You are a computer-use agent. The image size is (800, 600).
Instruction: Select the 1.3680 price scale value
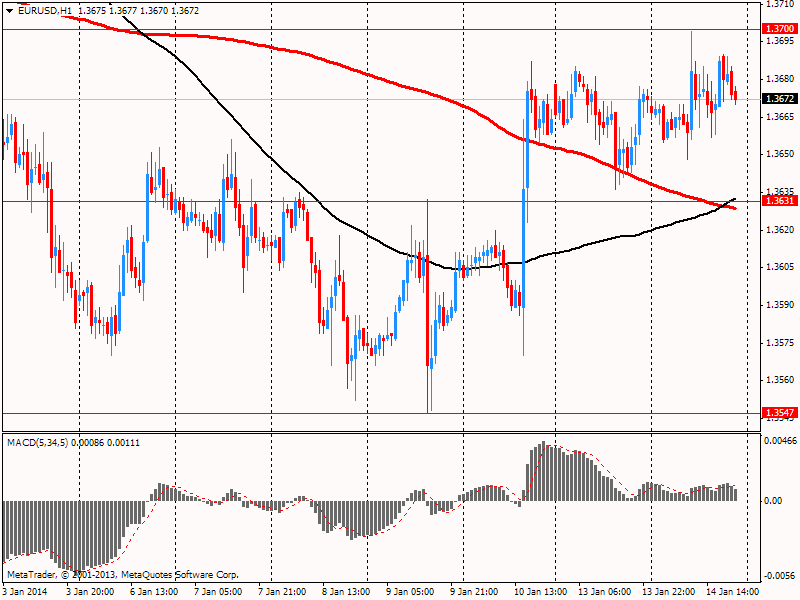click(780, 79)
